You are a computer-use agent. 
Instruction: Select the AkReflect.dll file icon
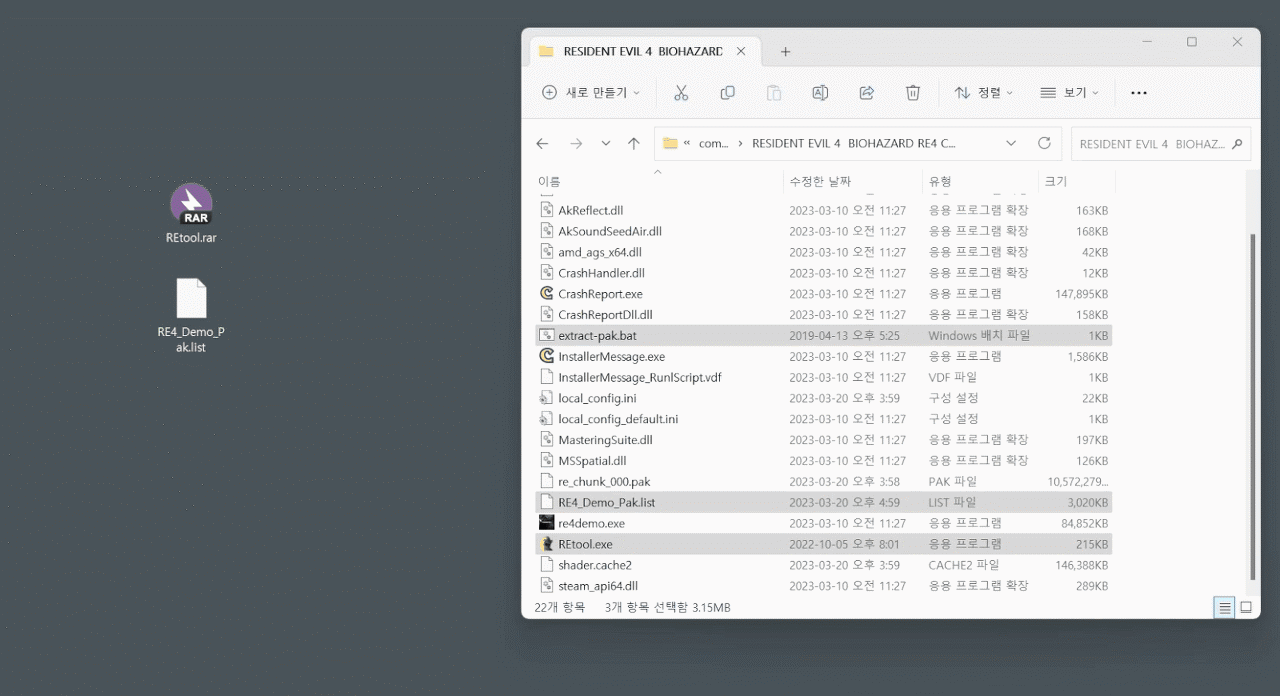pos(547,210)
